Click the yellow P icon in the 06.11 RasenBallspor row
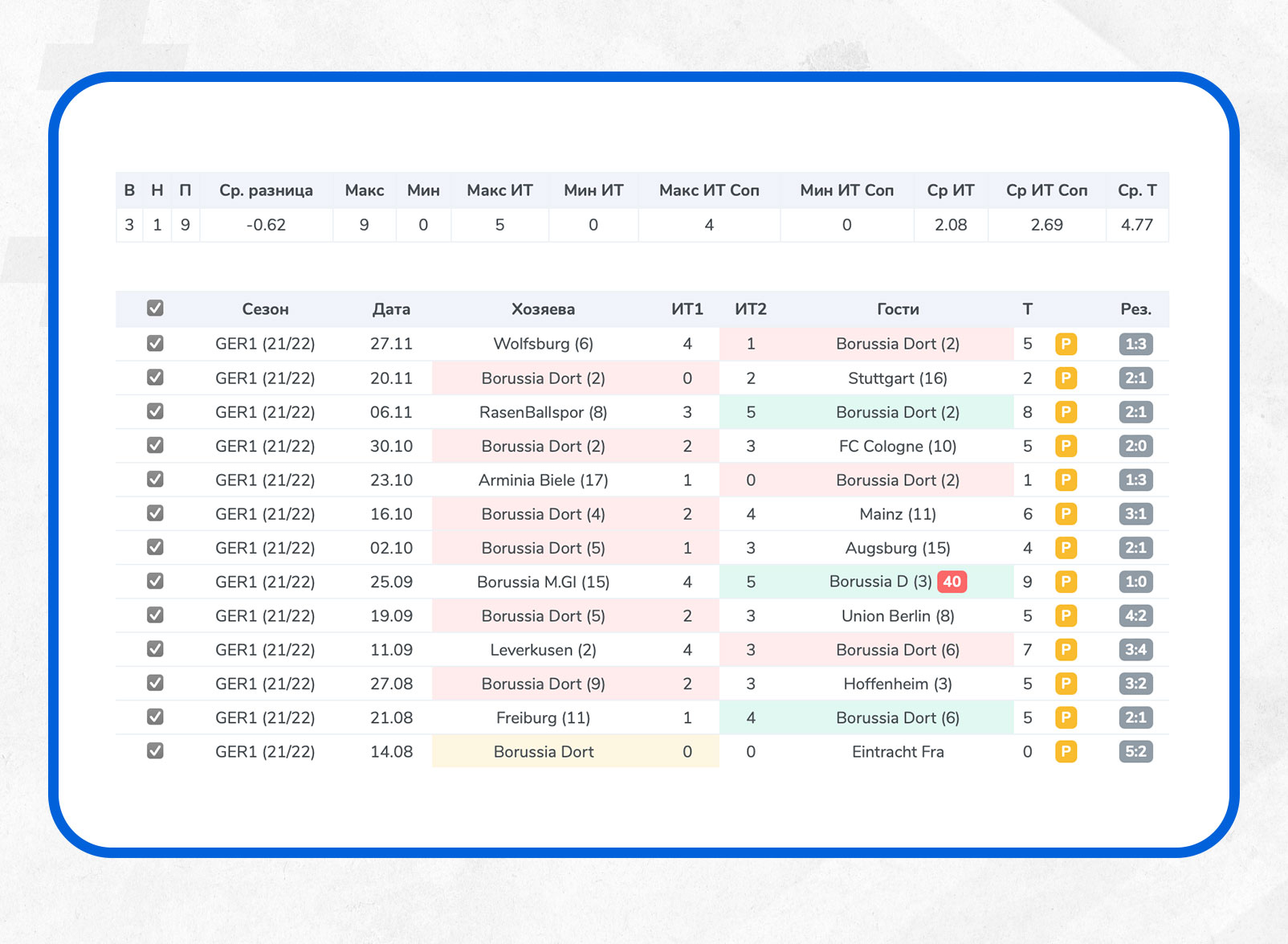Viewport: 1288px width, 944px height. point(1066,412)
